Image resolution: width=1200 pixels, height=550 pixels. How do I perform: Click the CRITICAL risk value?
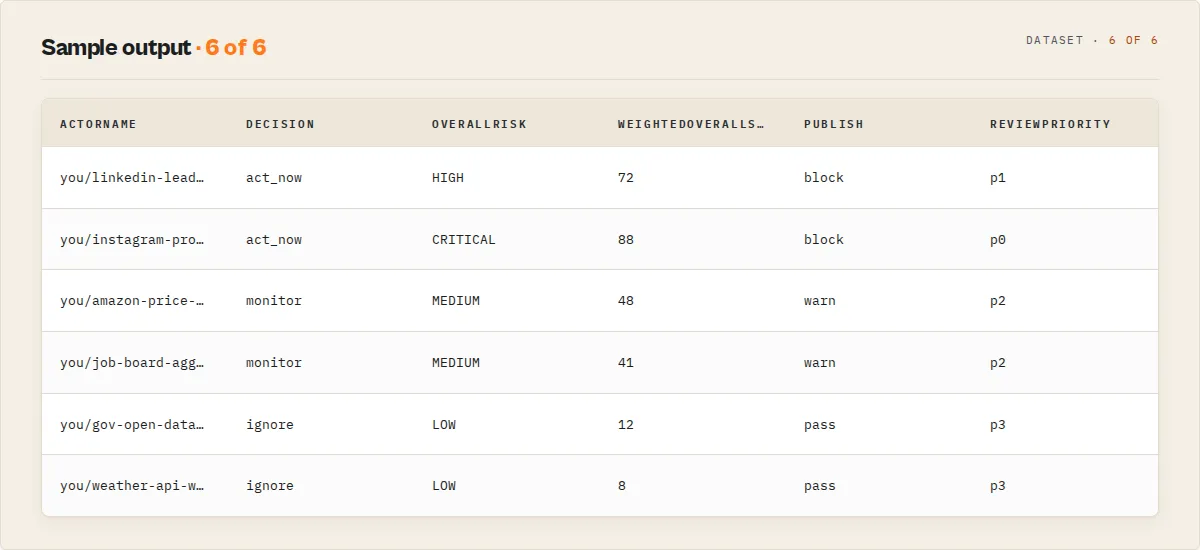coord(464,240)
